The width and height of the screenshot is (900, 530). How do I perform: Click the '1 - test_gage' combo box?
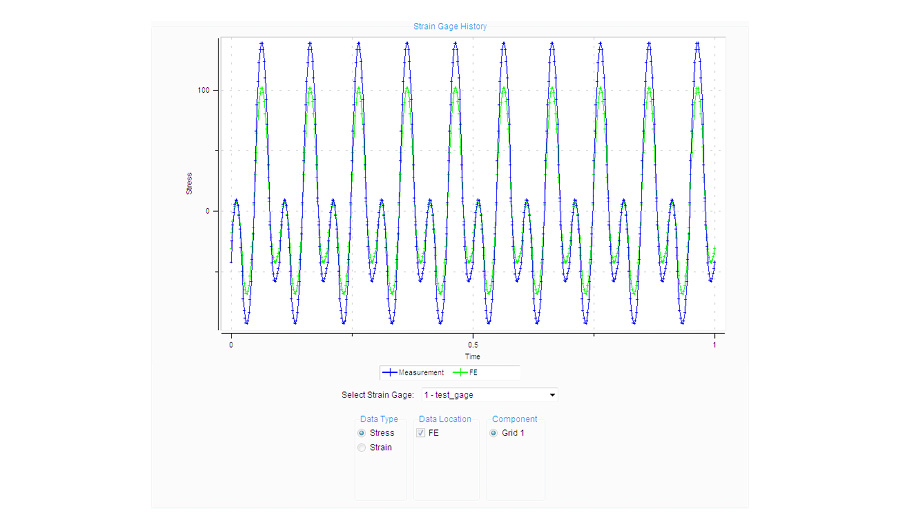coord(489,395)
